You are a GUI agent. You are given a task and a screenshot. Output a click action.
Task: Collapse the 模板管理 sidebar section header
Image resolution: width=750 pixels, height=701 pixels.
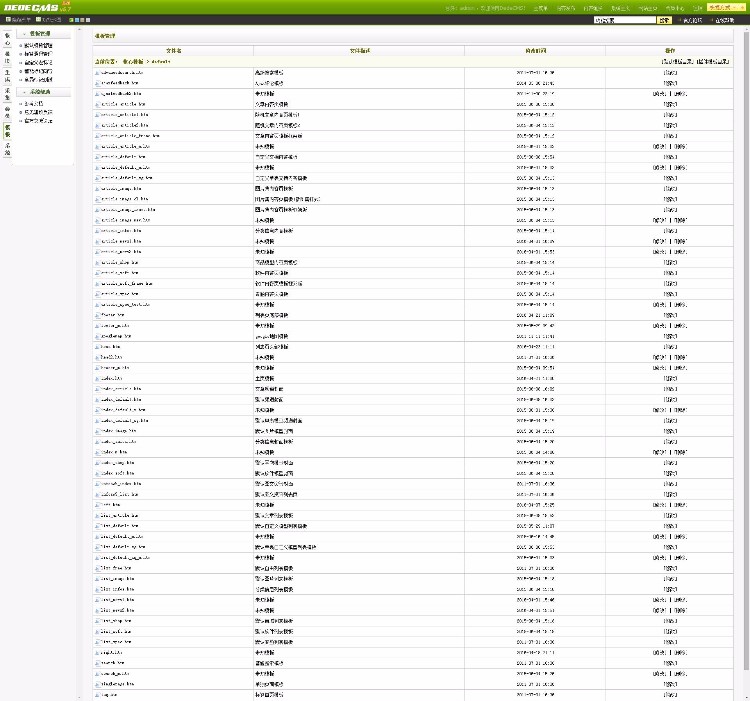(x=44, y=33)
